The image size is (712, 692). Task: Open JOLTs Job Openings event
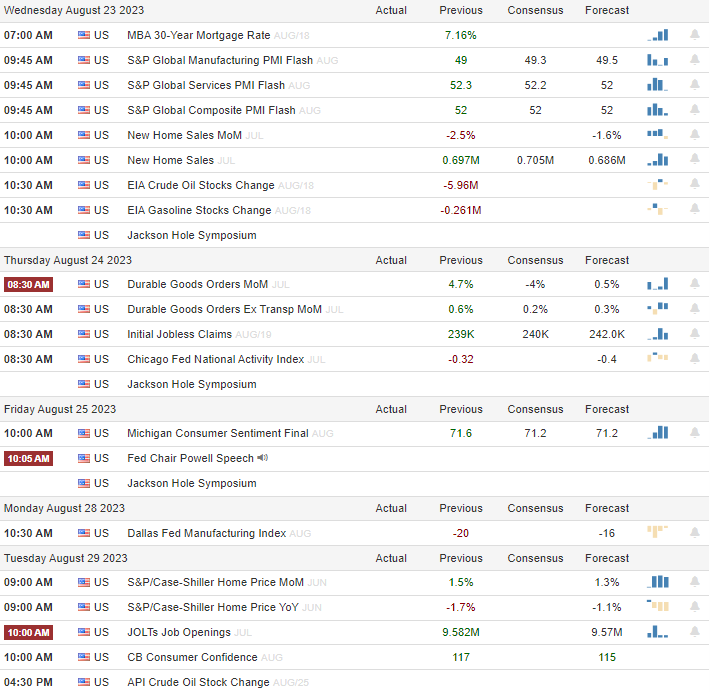(x=179, y=632)
